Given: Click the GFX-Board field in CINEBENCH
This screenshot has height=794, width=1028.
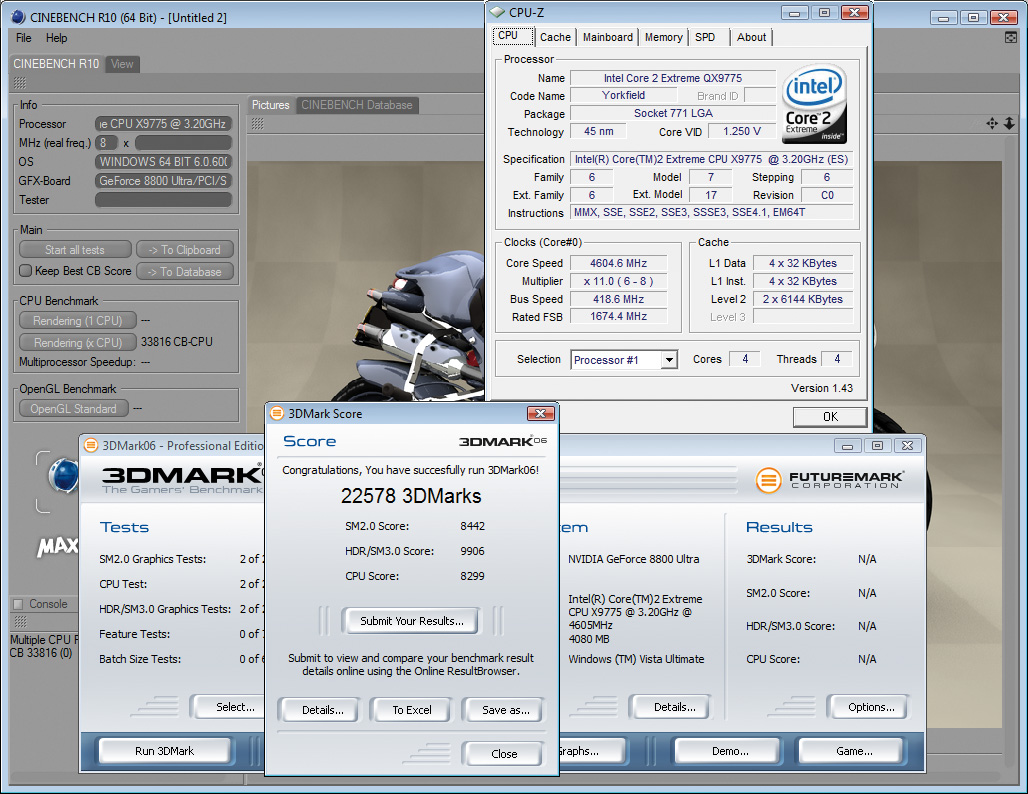Looking at the screenshot, I should 164,181.
